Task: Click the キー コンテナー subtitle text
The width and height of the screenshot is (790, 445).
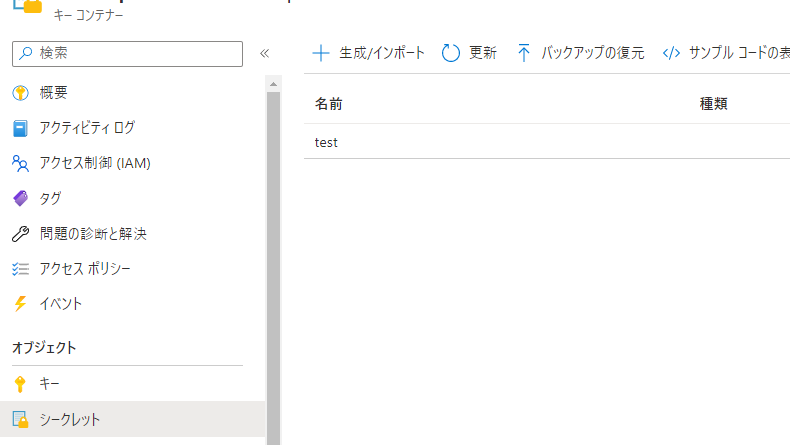Action: (x=88, y=16)
